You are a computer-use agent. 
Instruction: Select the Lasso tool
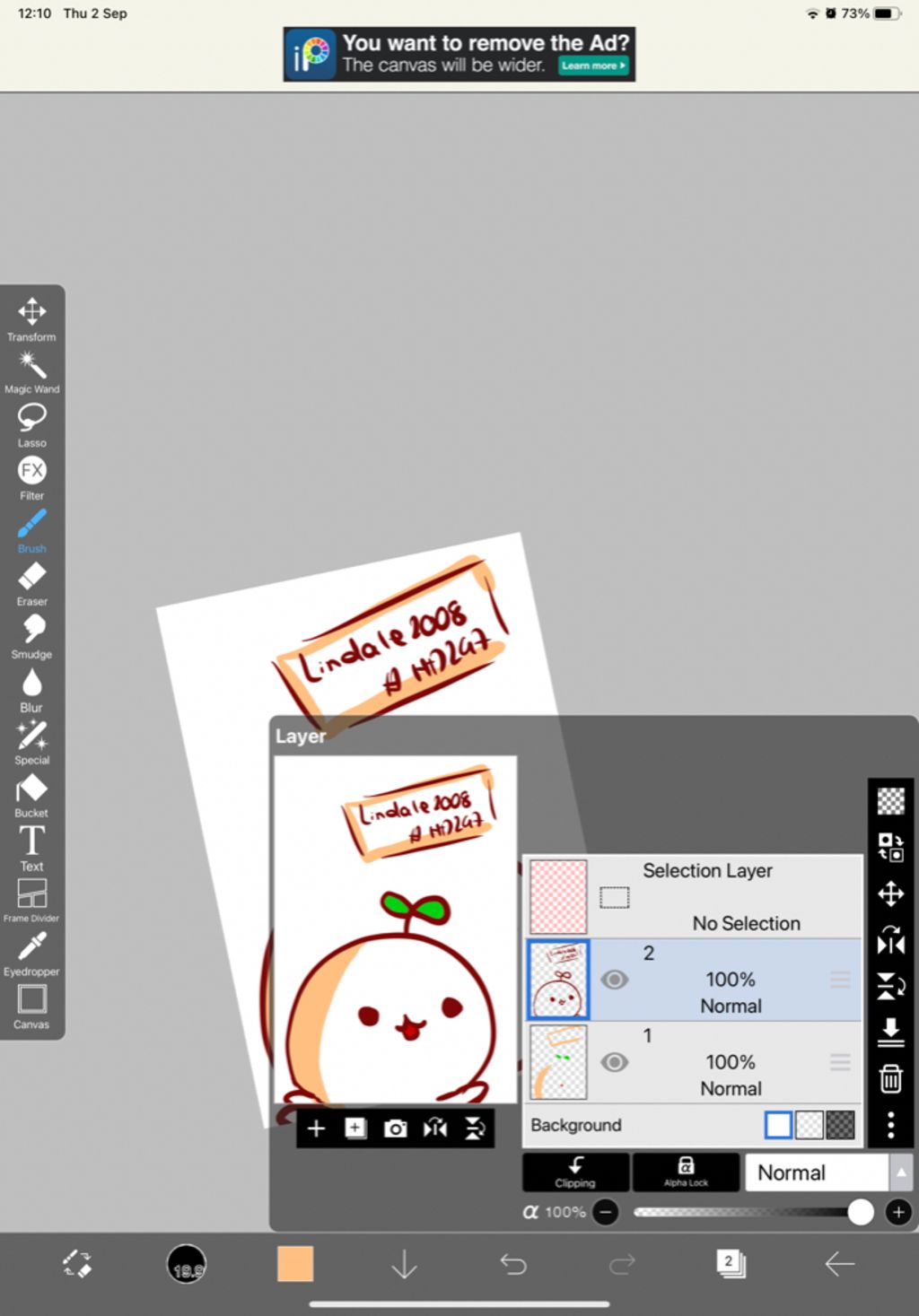coord(32,424)
